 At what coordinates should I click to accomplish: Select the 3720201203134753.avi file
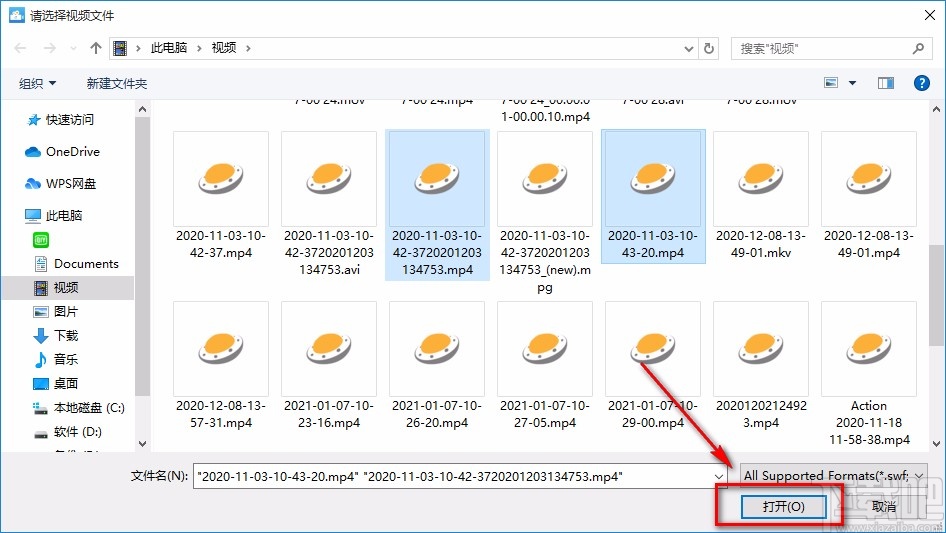[329, 203]
